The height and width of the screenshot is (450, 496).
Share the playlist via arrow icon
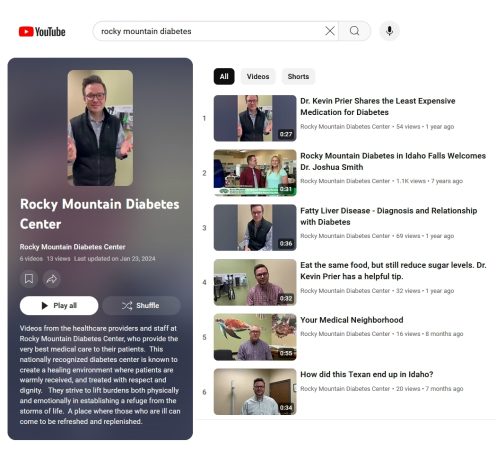coord(52,279)
